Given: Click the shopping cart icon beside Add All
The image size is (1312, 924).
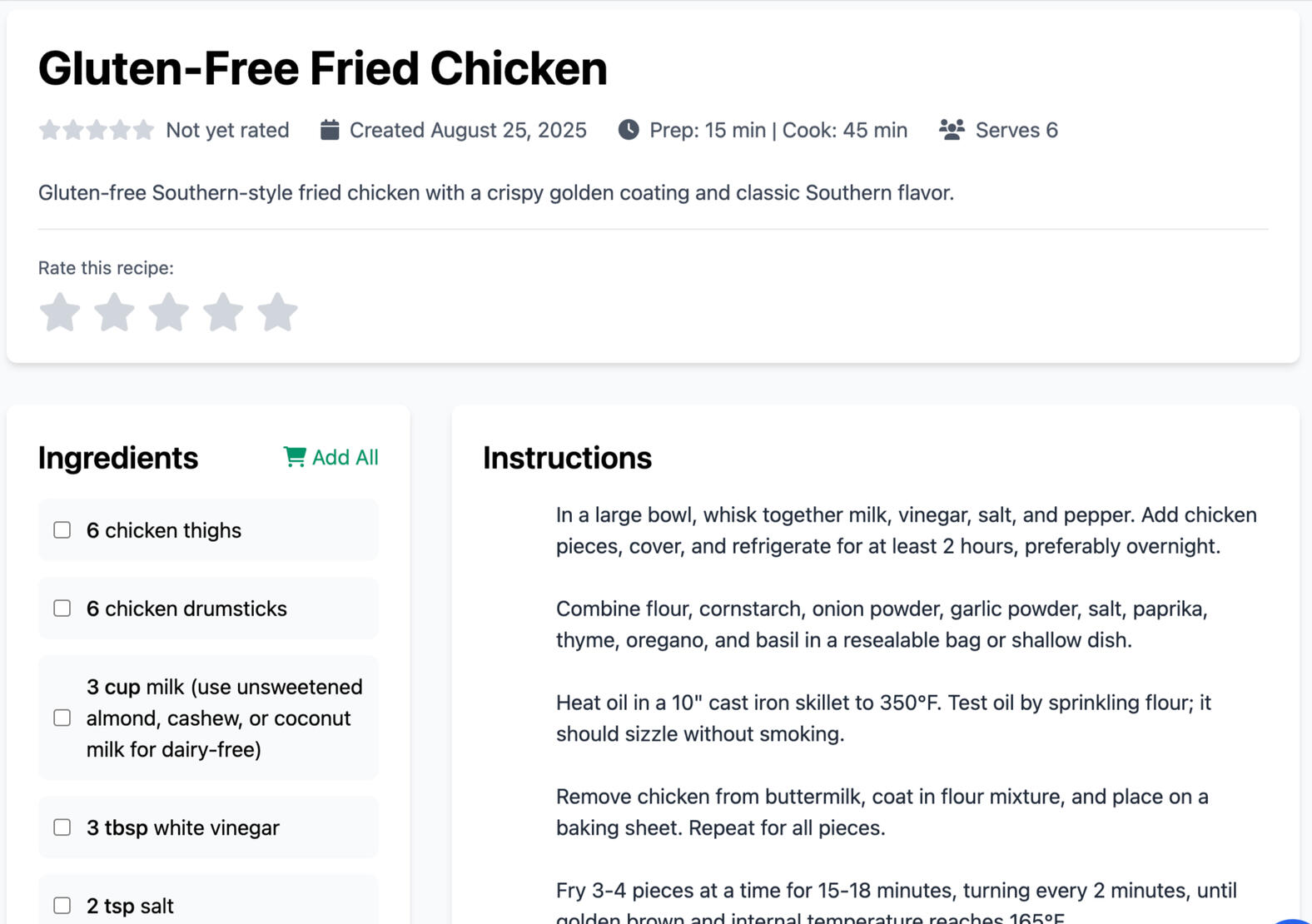Looking at the screenshot, I should [x=295, y=456].
